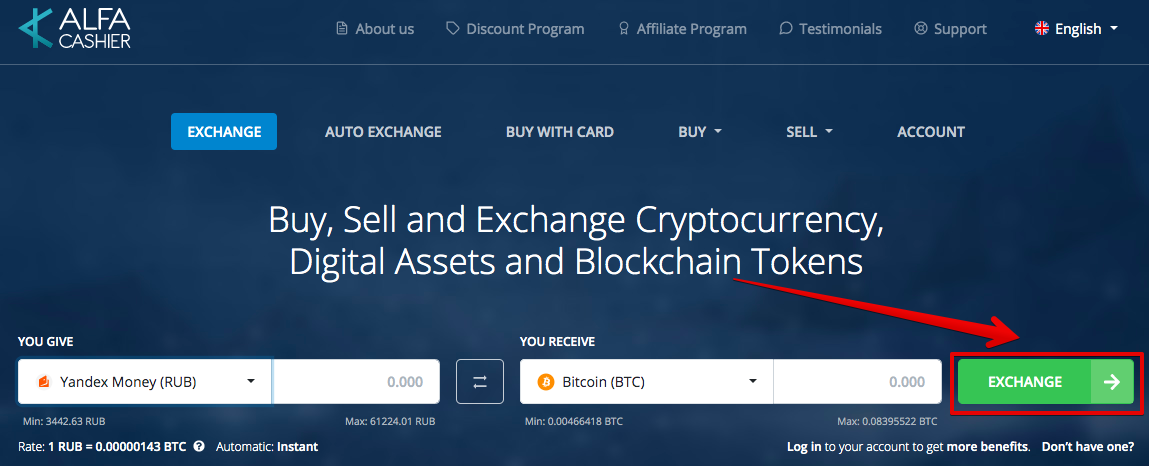Expand the English language selector

point(1076,29)
